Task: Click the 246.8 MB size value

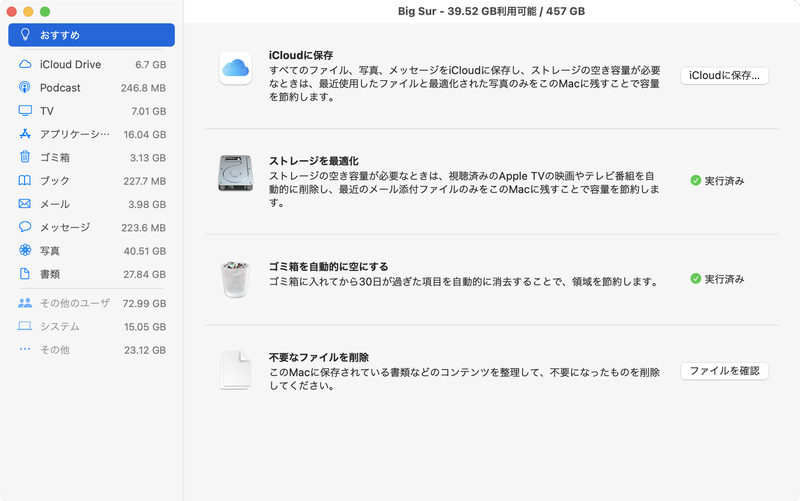Action: pyautogui.click(x=143, y=88)
